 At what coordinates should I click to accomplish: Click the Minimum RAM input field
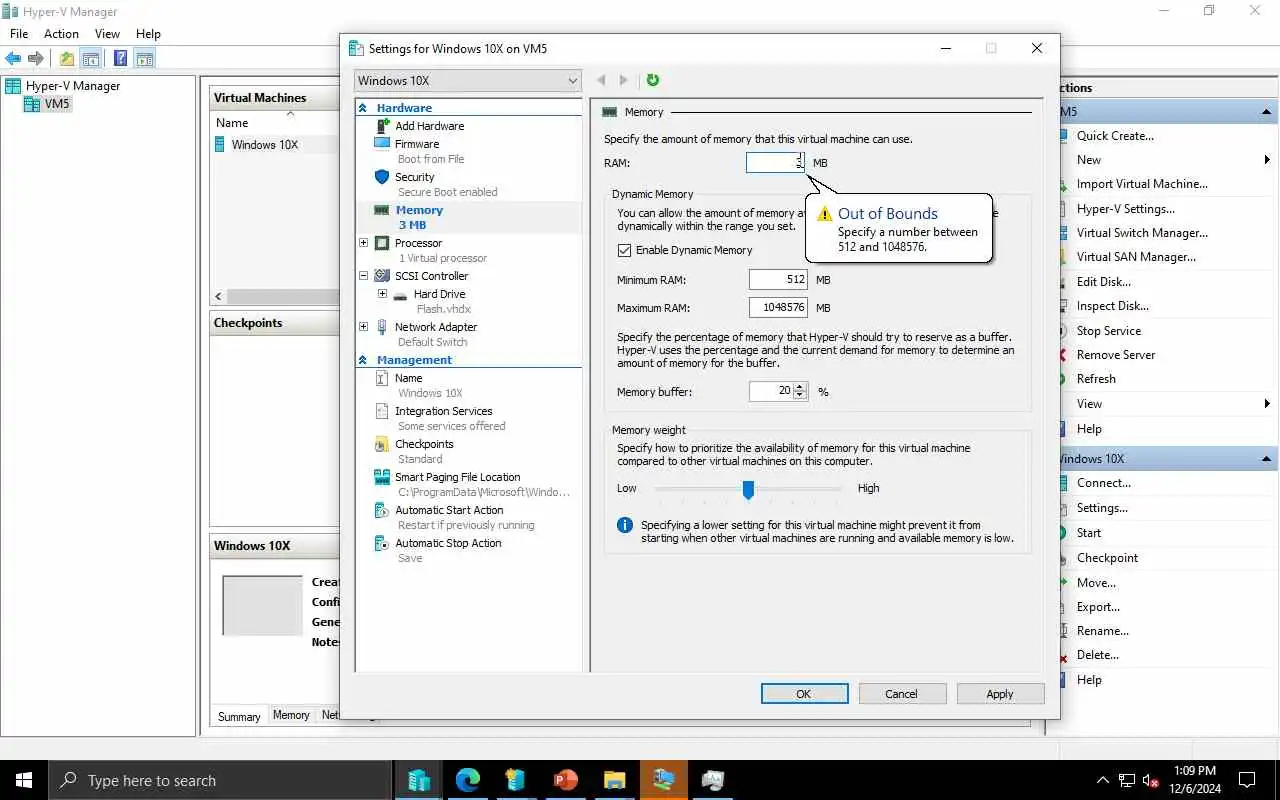778,280
